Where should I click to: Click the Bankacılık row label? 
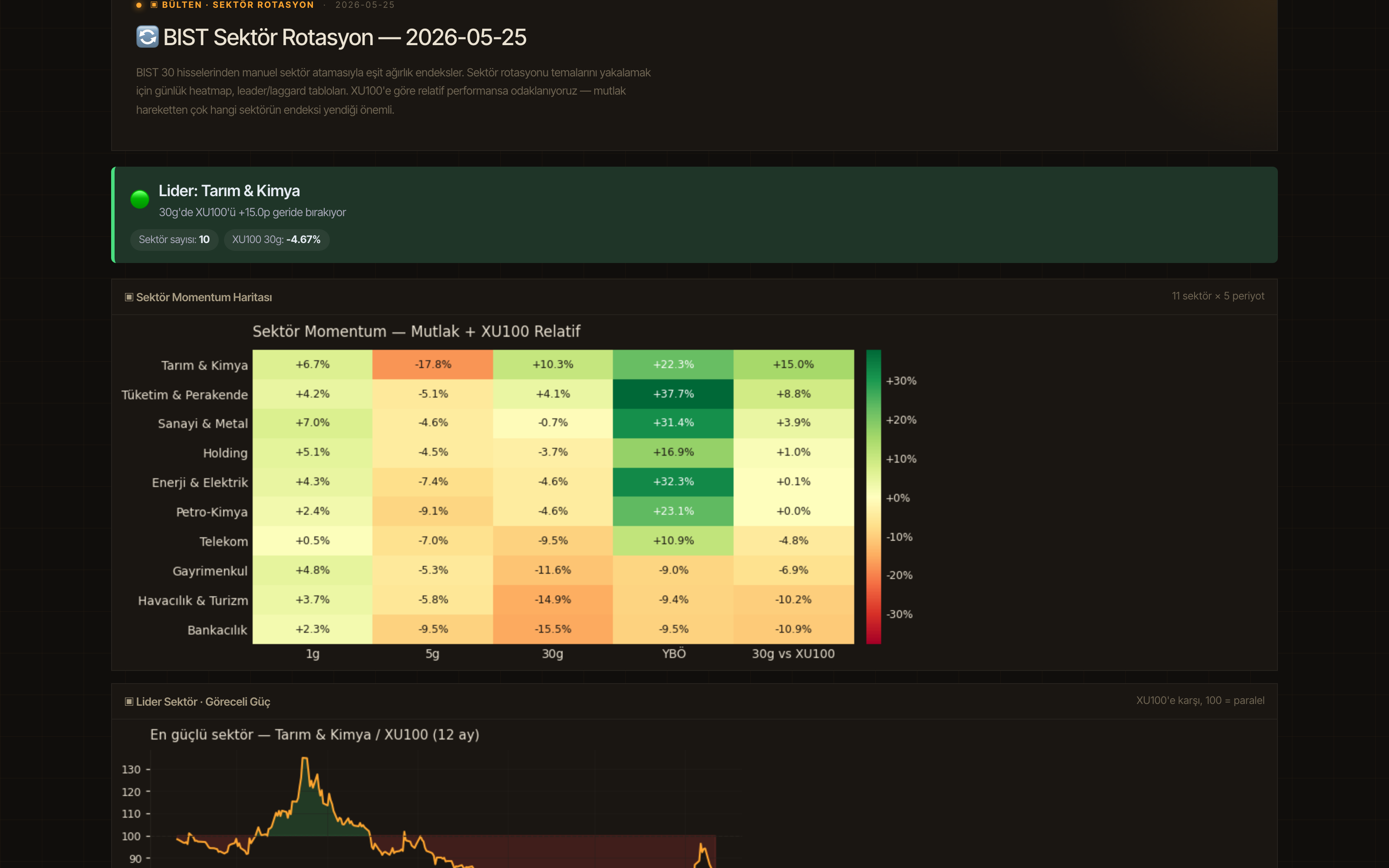click(217, 630)
